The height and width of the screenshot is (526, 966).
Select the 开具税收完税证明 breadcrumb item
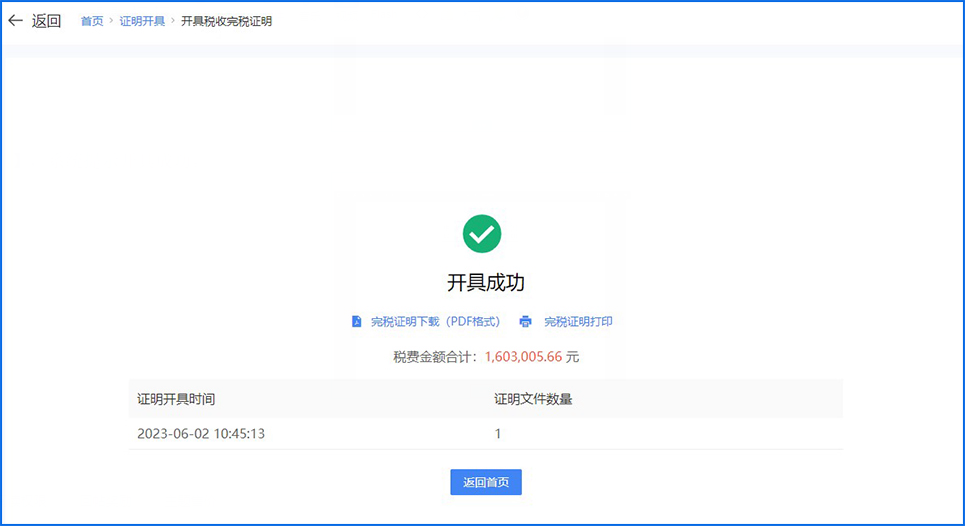point(226,21)
